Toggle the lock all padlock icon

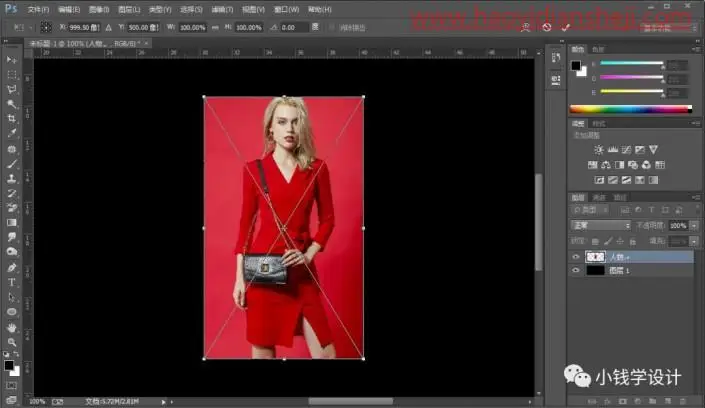[633, 242]
